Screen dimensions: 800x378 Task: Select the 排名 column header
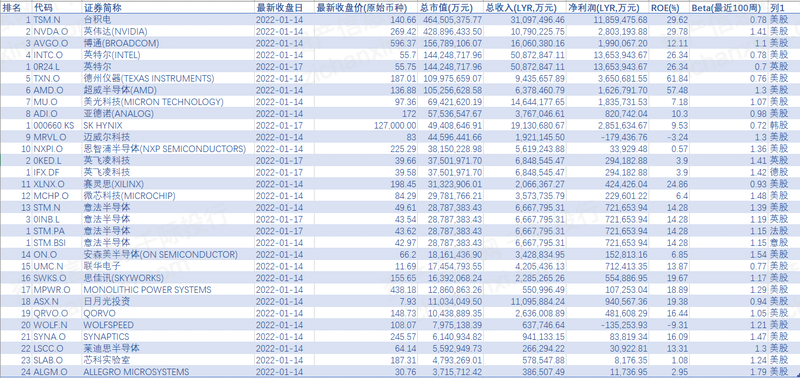pyautogui.click(x=12, y=9)
